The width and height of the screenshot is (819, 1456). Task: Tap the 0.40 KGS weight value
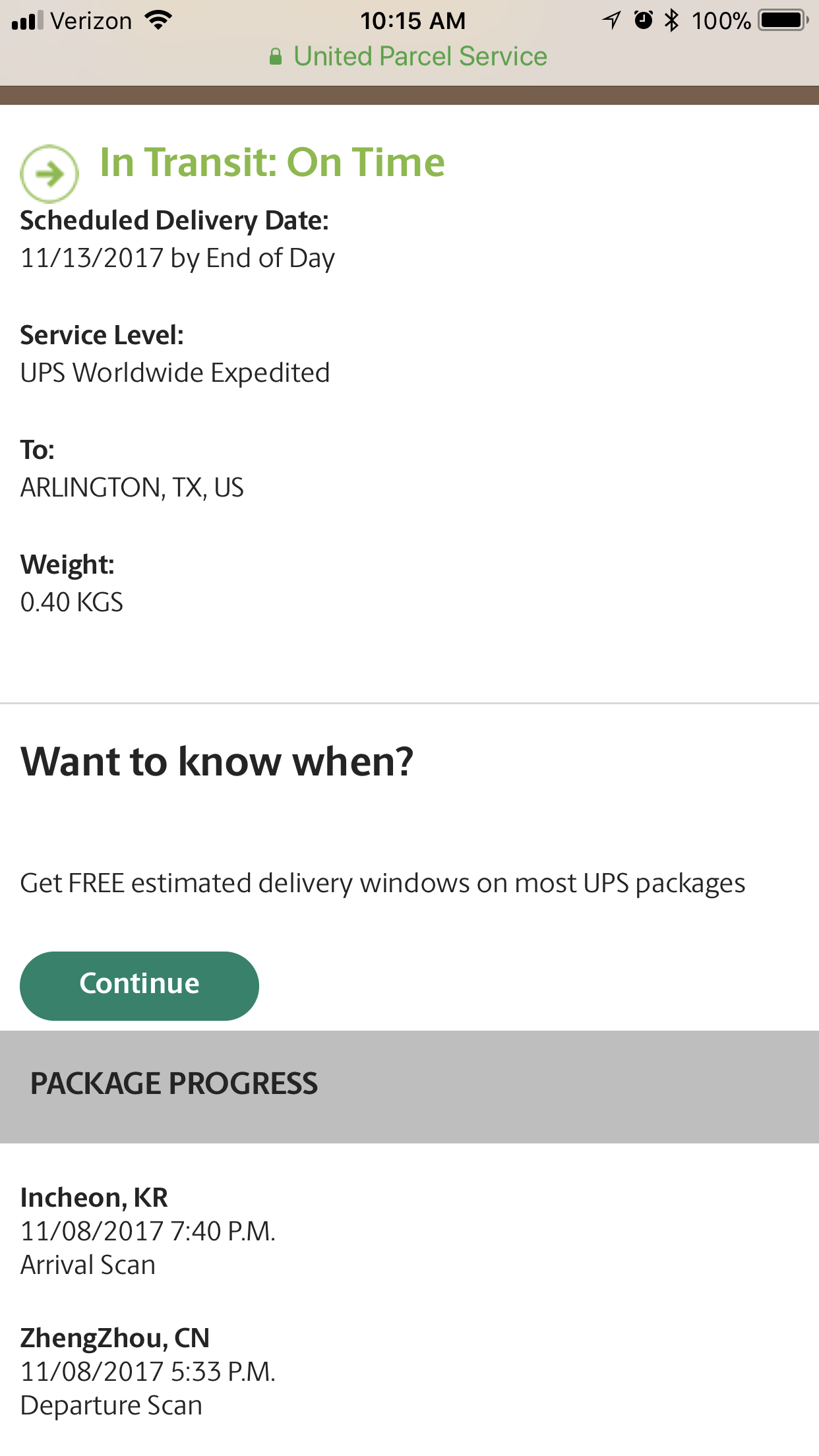tap(72, 603)
